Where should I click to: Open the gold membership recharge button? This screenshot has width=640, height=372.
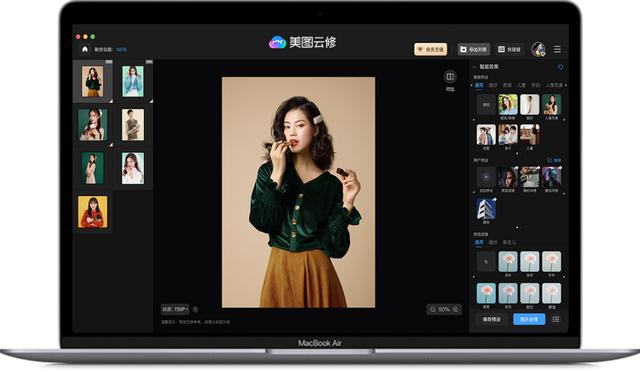point(431,49)
